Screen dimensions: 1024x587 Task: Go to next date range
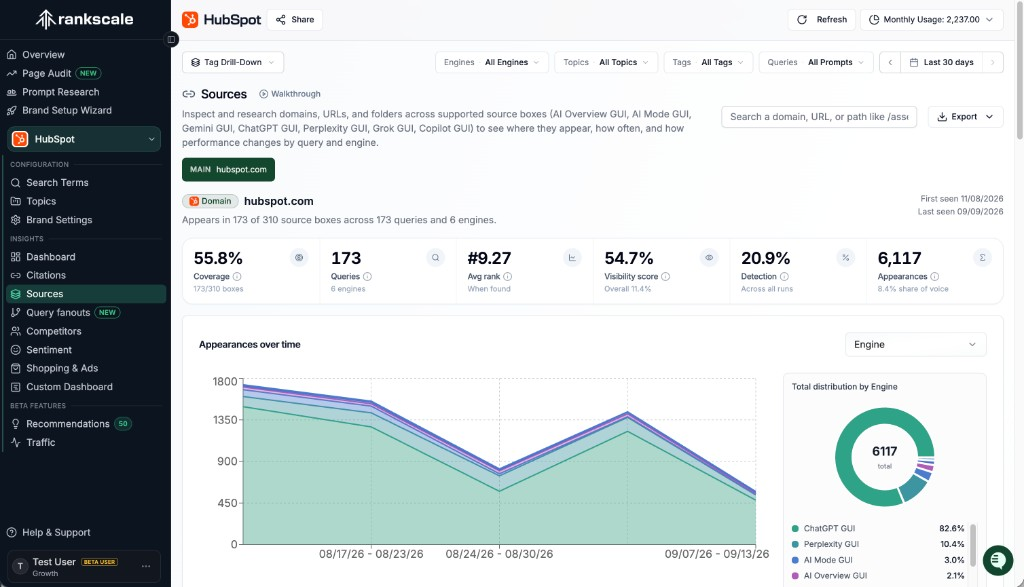pyautogui.click(x=993, y=63)
